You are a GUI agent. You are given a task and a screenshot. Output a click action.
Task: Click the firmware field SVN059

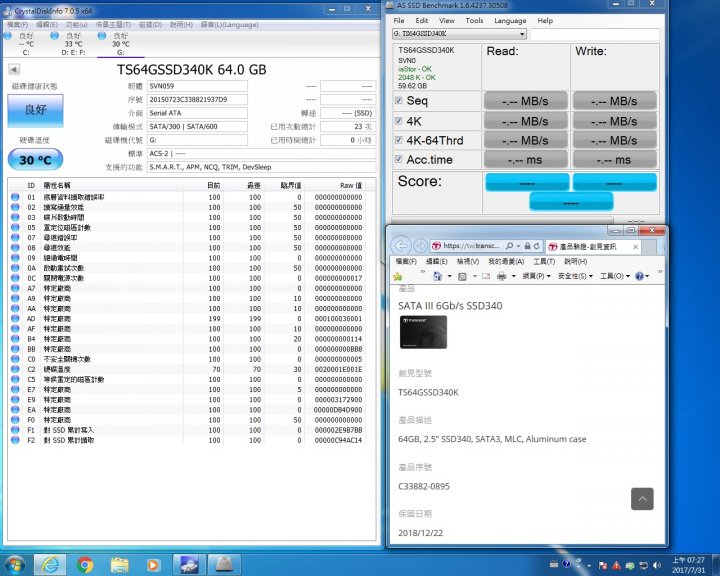(x=197, y=86)
